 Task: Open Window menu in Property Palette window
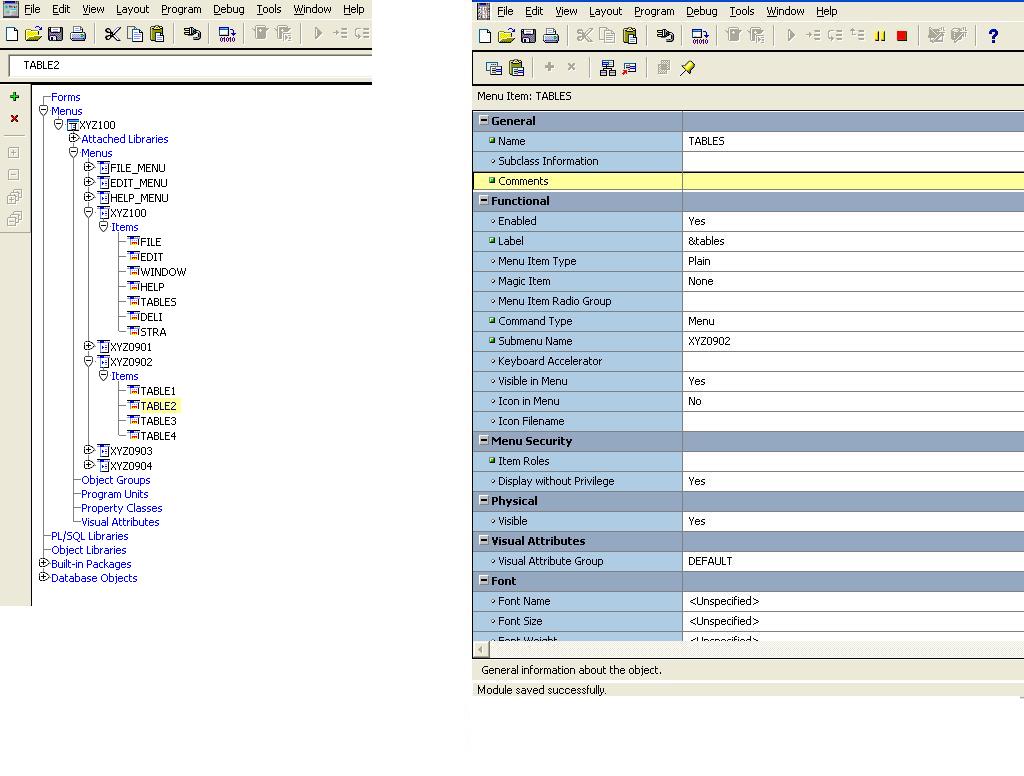tap(785, 11)
